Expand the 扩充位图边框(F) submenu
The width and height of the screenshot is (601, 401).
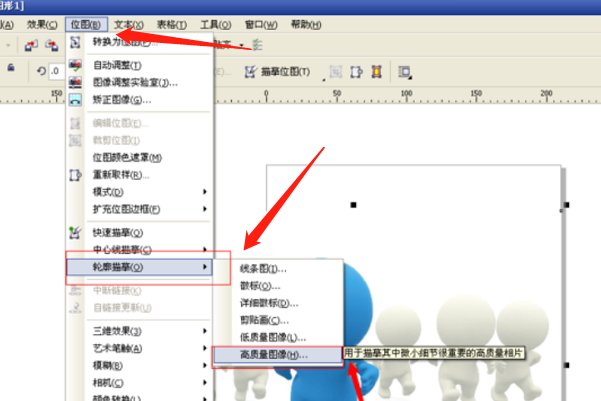tap(140, 209)
